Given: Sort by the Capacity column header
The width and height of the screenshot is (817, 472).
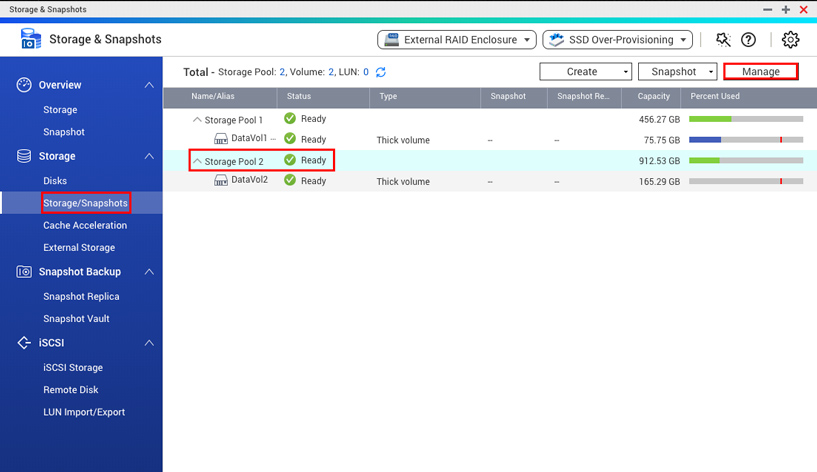Looking at the screenshot, I should (653, 96).
